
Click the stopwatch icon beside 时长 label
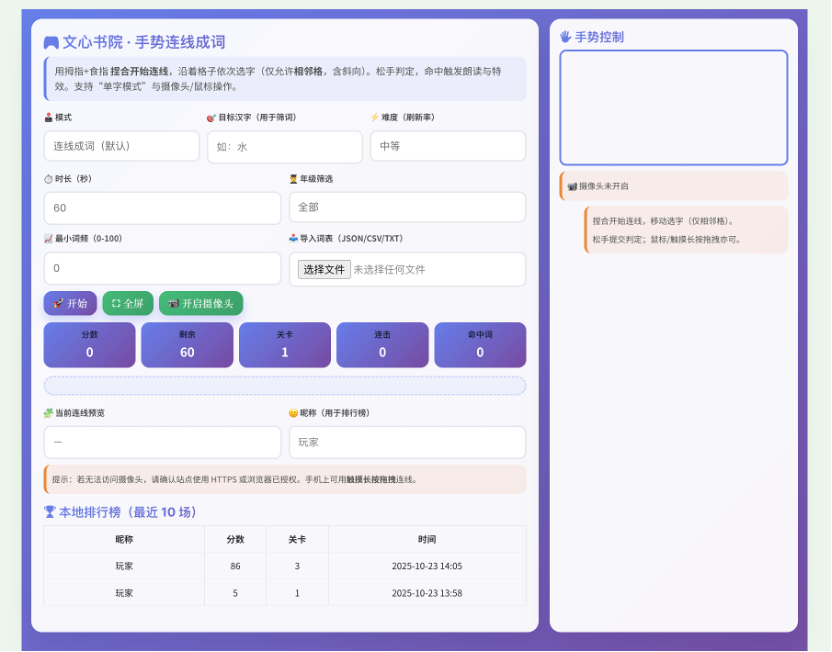[x=48, y=179]
